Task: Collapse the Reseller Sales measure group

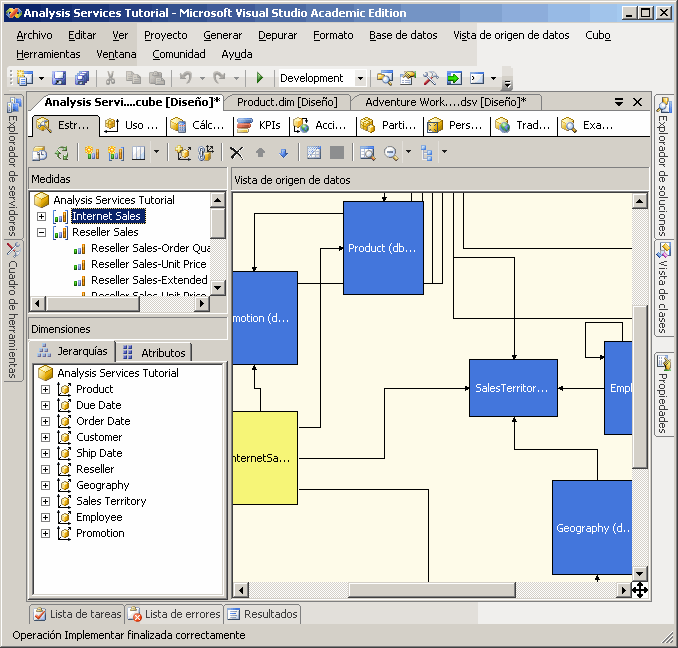Action: click(42, 233)
